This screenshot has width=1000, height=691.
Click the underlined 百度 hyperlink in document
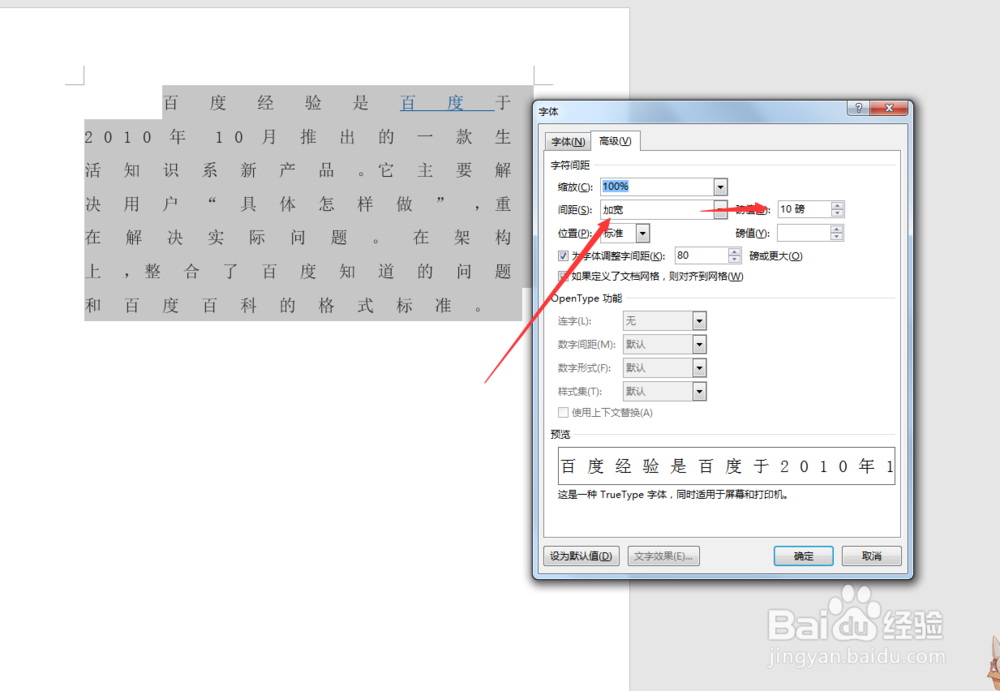click(447, 103)
